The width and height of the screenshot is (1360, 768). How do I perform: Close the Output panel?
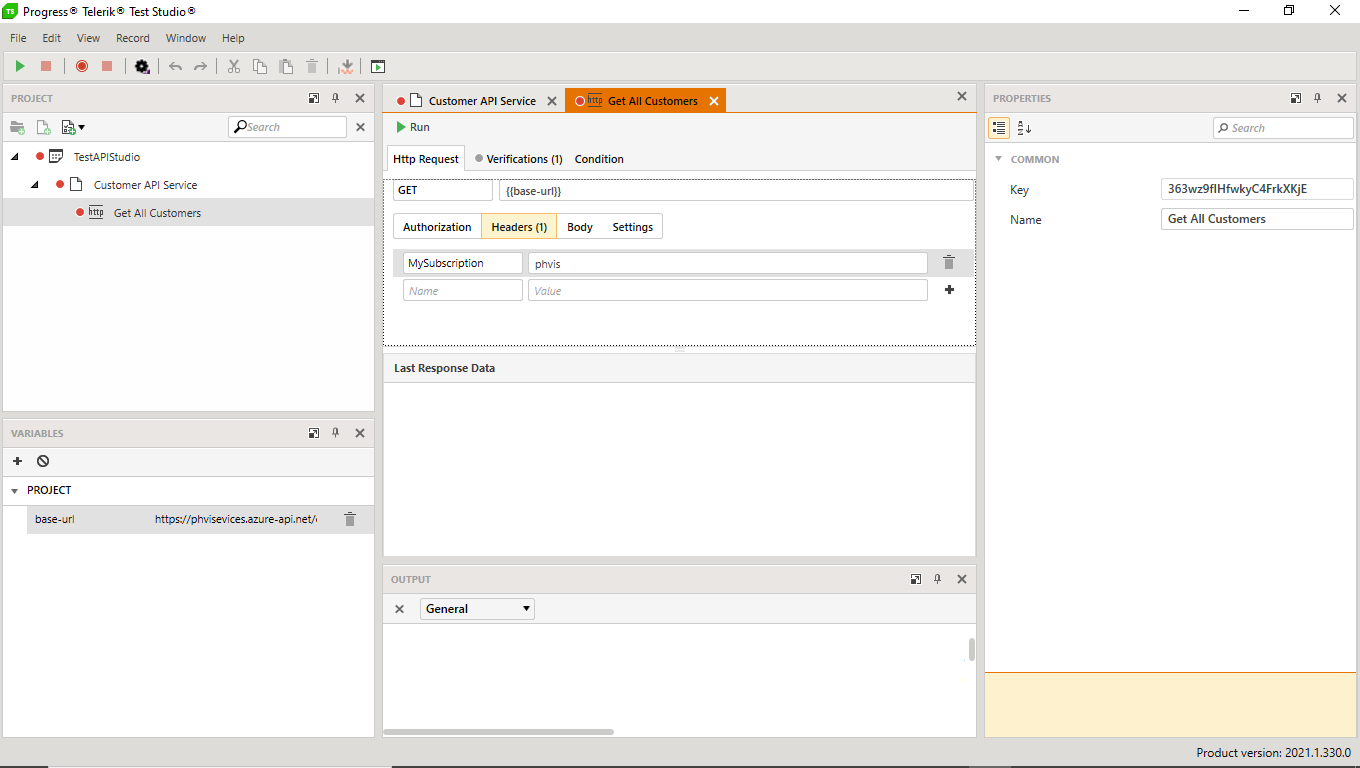(x=962, y=579)
